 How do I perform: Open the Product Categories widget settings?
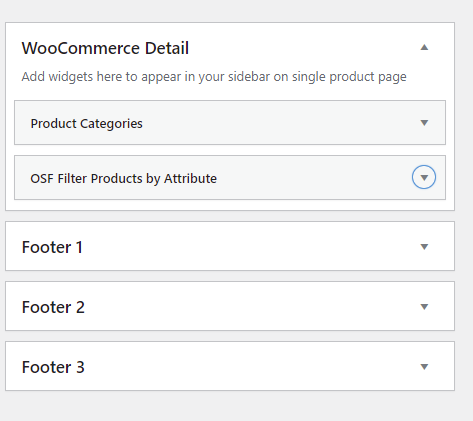click(x=230, y=123)
